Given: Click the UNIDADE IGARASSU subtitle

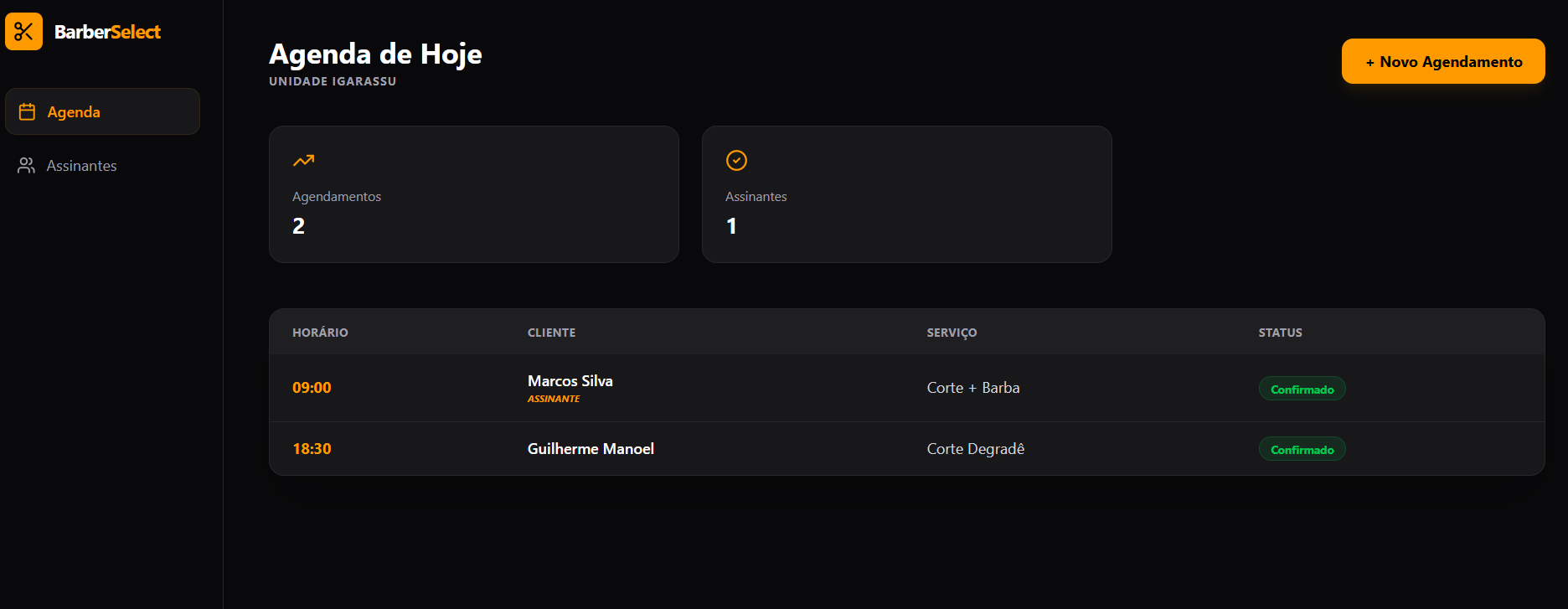Looking at the screenshot, I should coord(333,81).
